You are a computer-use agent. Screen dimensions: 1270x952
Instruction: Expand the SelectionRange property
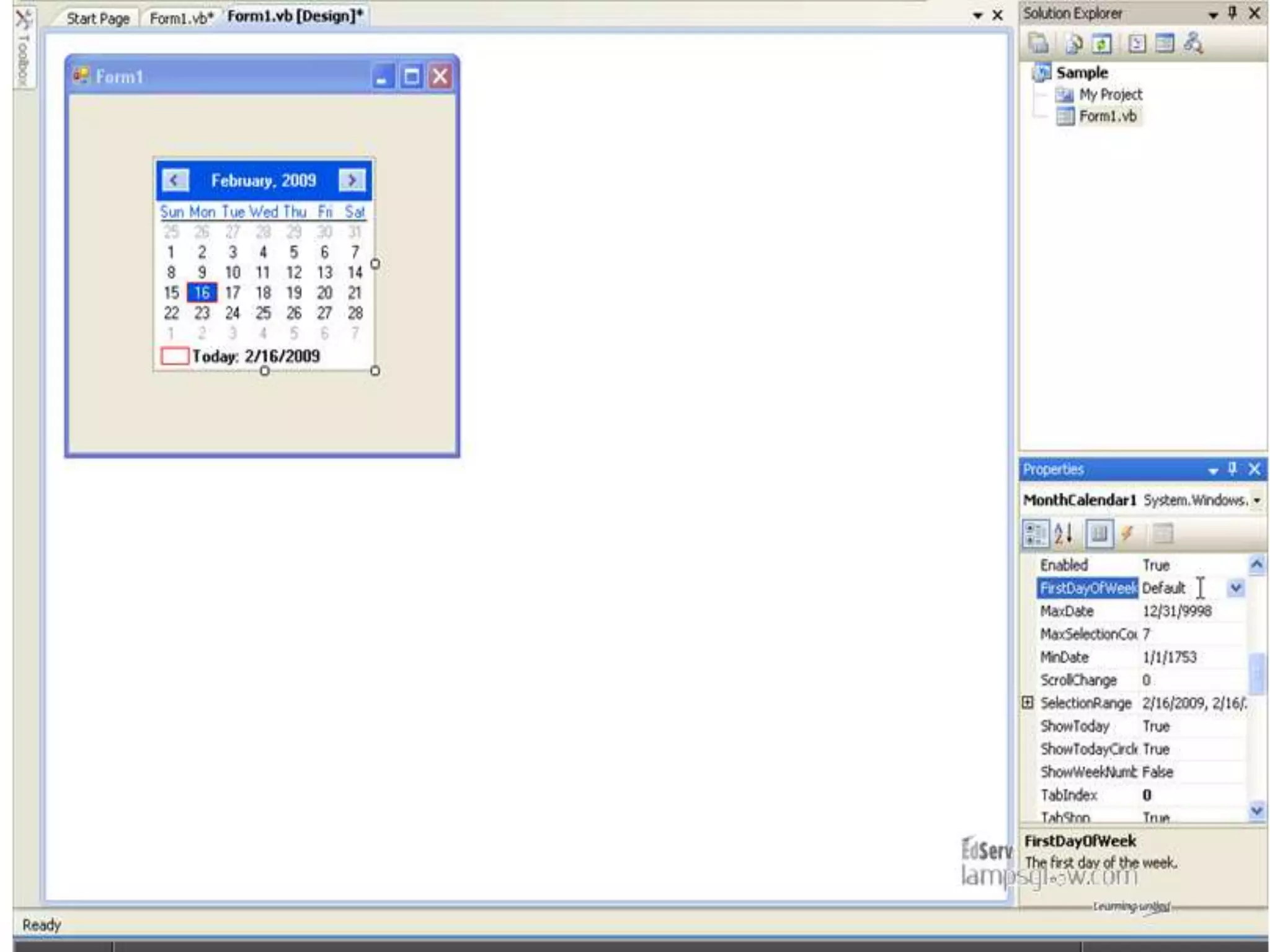1028,702
